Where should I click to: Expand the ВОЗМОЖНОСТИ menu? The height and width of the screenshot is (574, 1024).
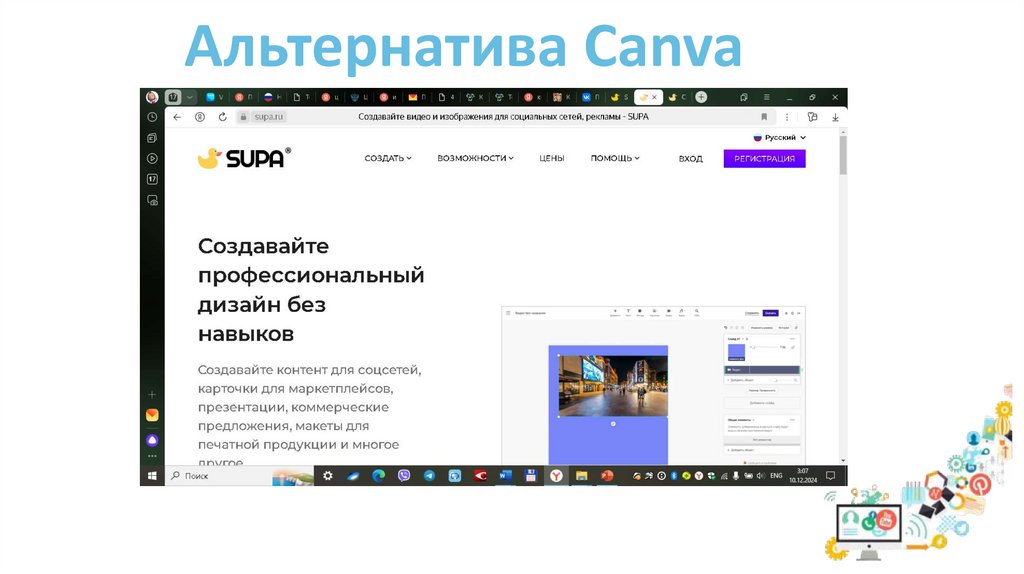click(x=475, y=158)
